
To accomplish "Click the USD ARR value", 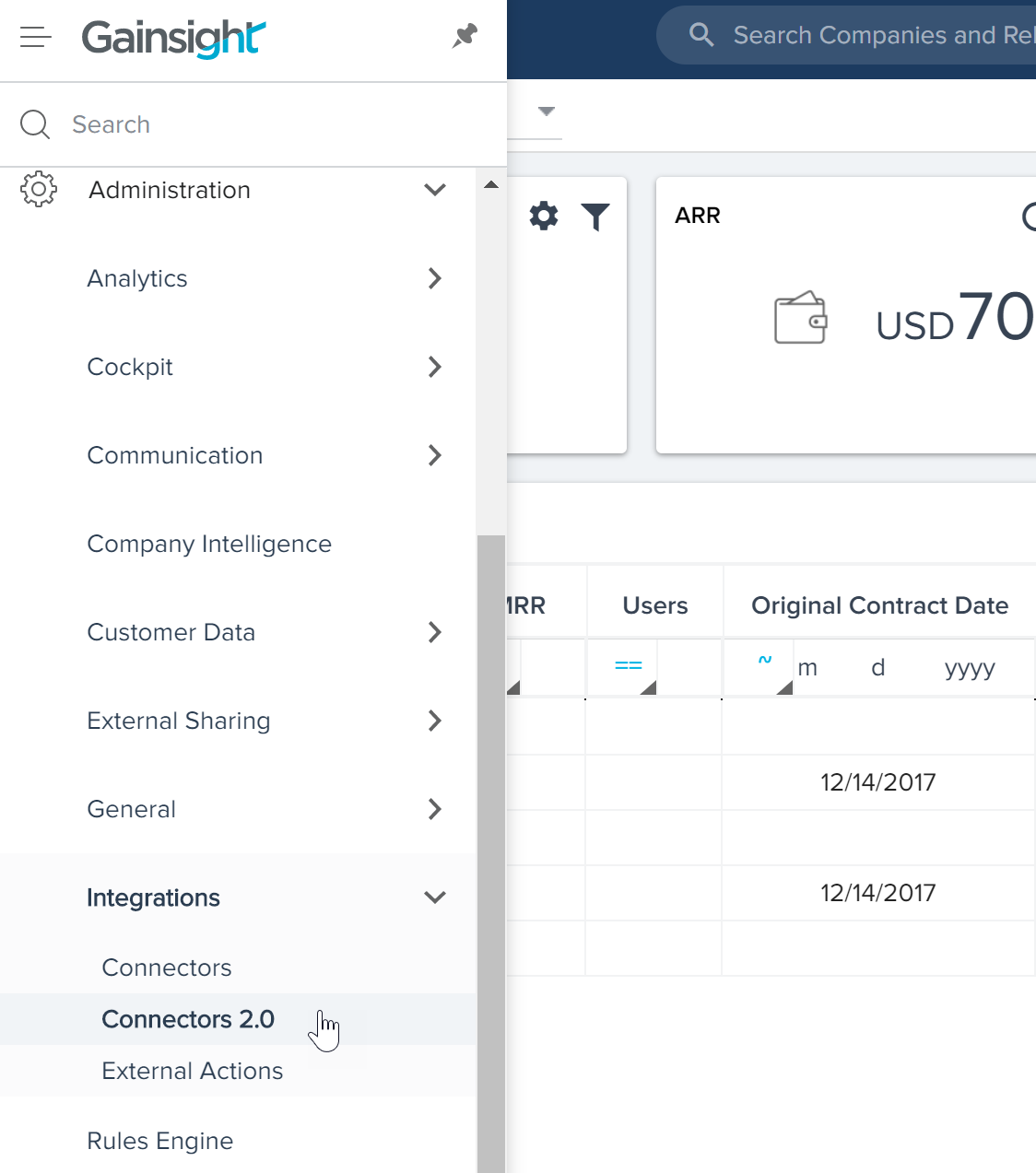I will click(x=956, y=318).
